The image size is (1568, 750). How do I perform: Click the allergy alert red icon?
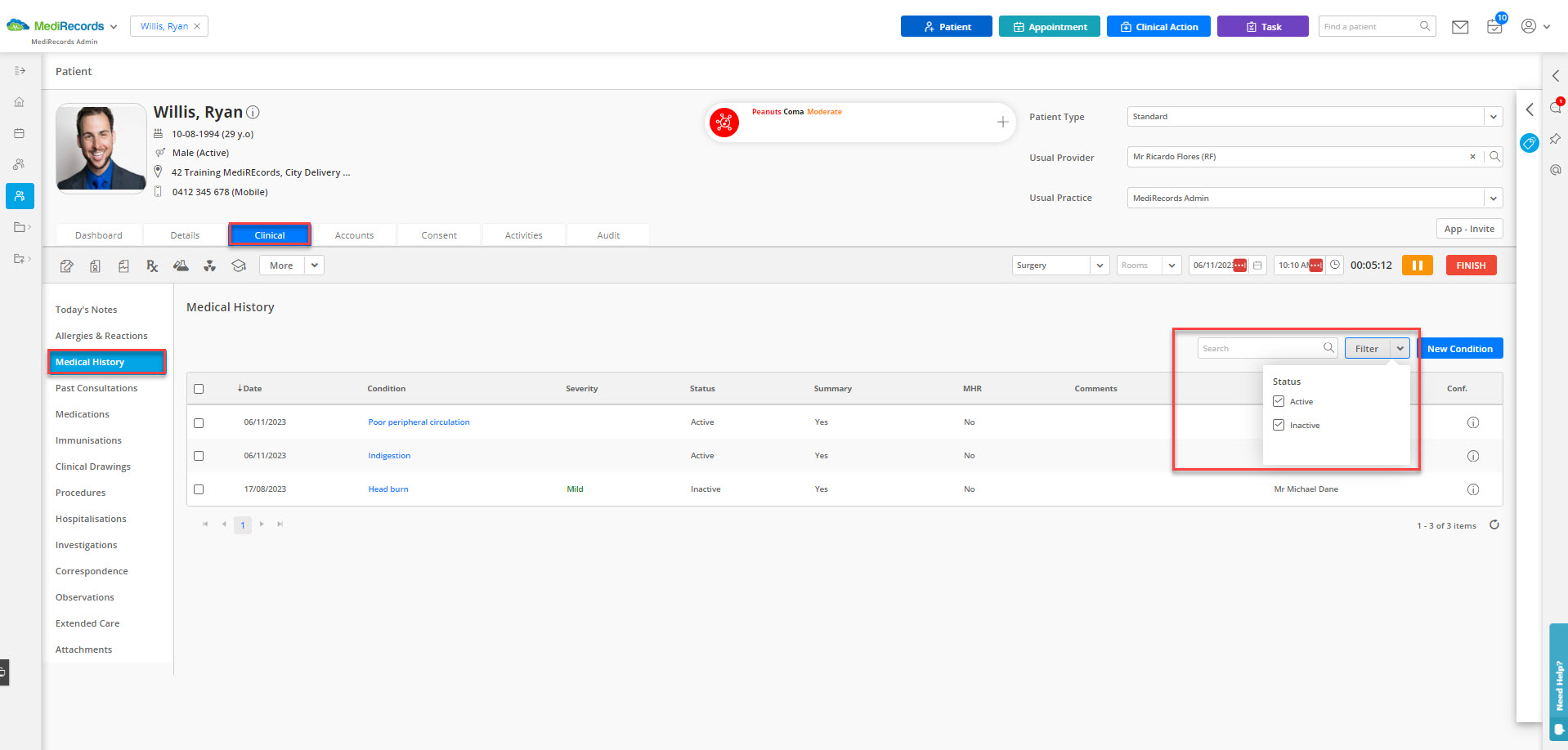[724, 123]
